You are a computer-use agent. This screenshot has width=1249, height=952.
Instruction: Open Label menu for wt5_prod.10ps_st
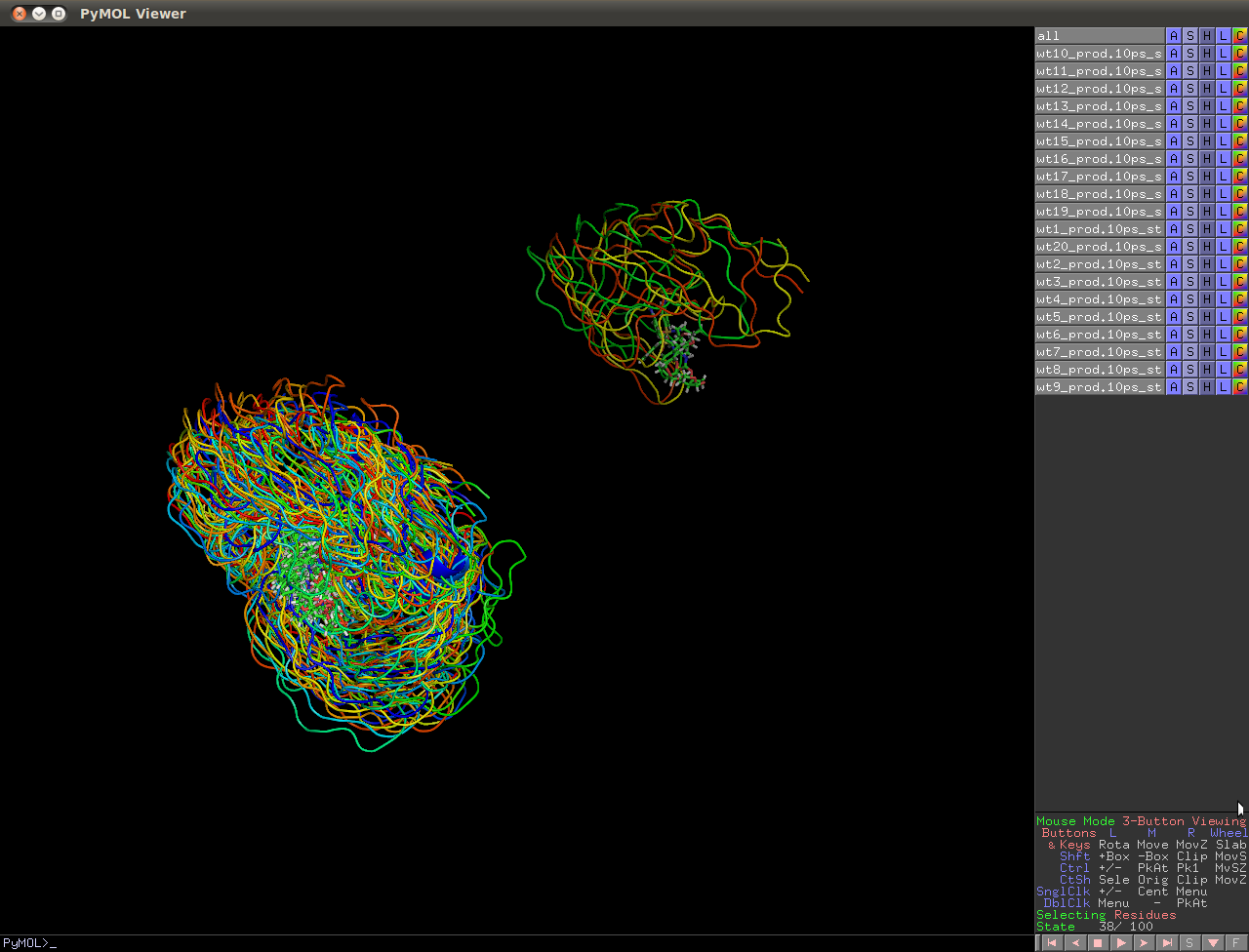coord(1224,317)
